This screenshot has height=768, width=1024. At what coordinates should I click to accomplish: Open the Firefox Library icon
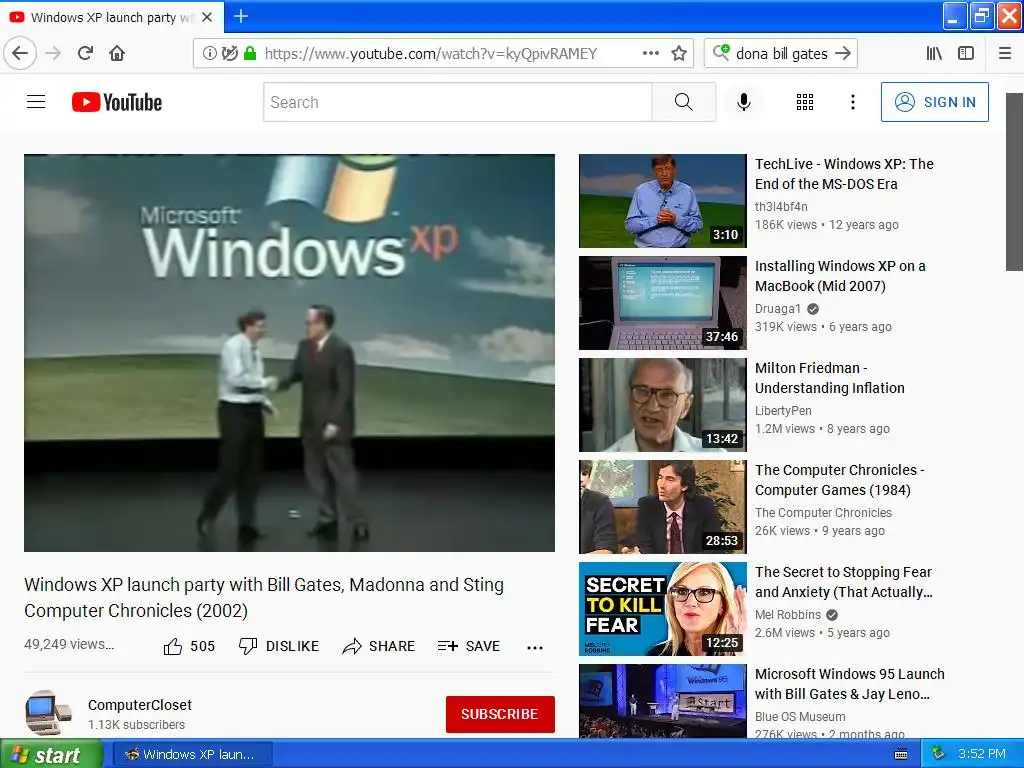(934, 53)
